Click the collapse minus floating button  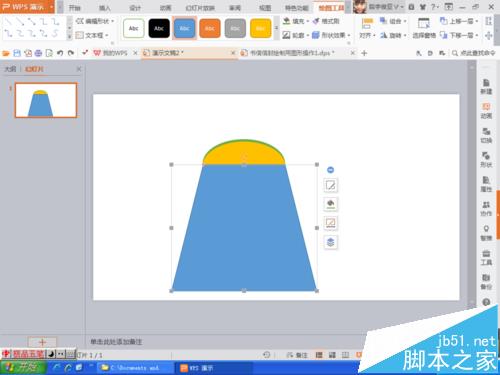point(330,170)
